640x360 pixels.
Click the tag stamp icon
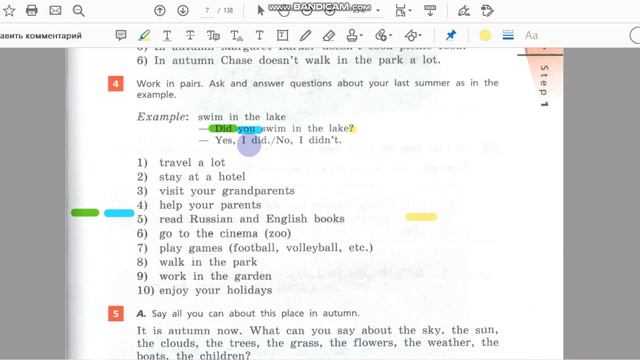point(487,10)
